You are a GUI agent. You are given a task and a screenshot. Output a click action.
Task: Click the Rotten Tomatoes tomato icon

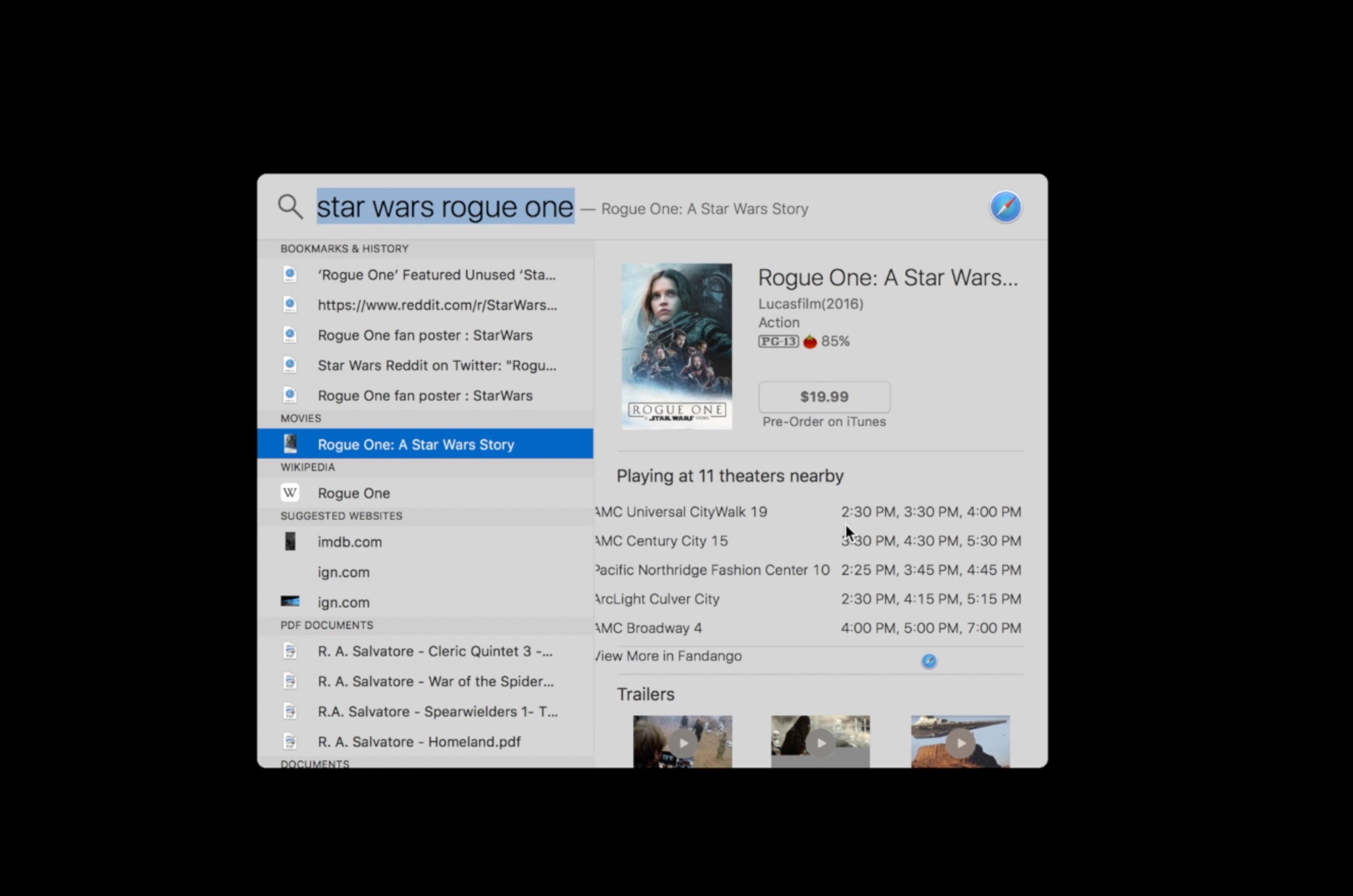tap(810, 341)
